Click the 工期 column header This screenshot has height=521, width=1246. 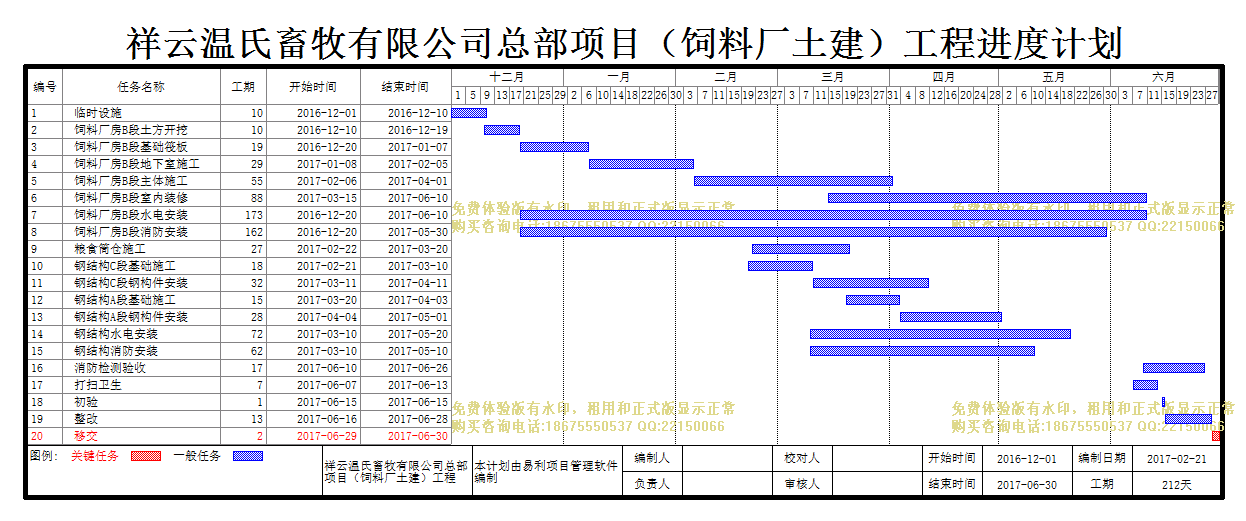click(243, 87)
